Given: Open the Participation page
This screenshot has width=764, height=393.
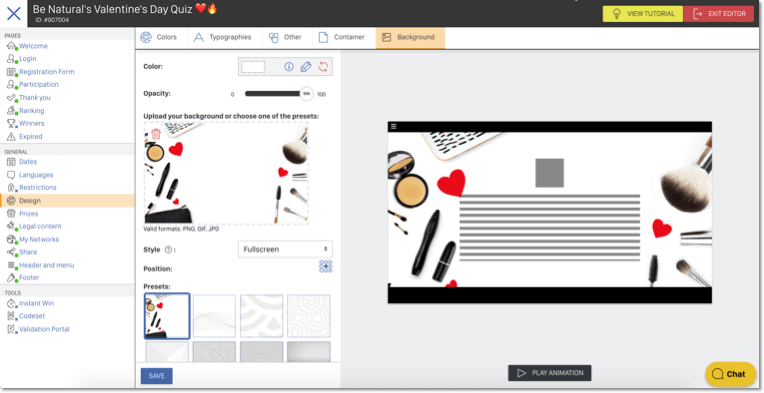Looking at the screenshot, I should pos(38,84).
